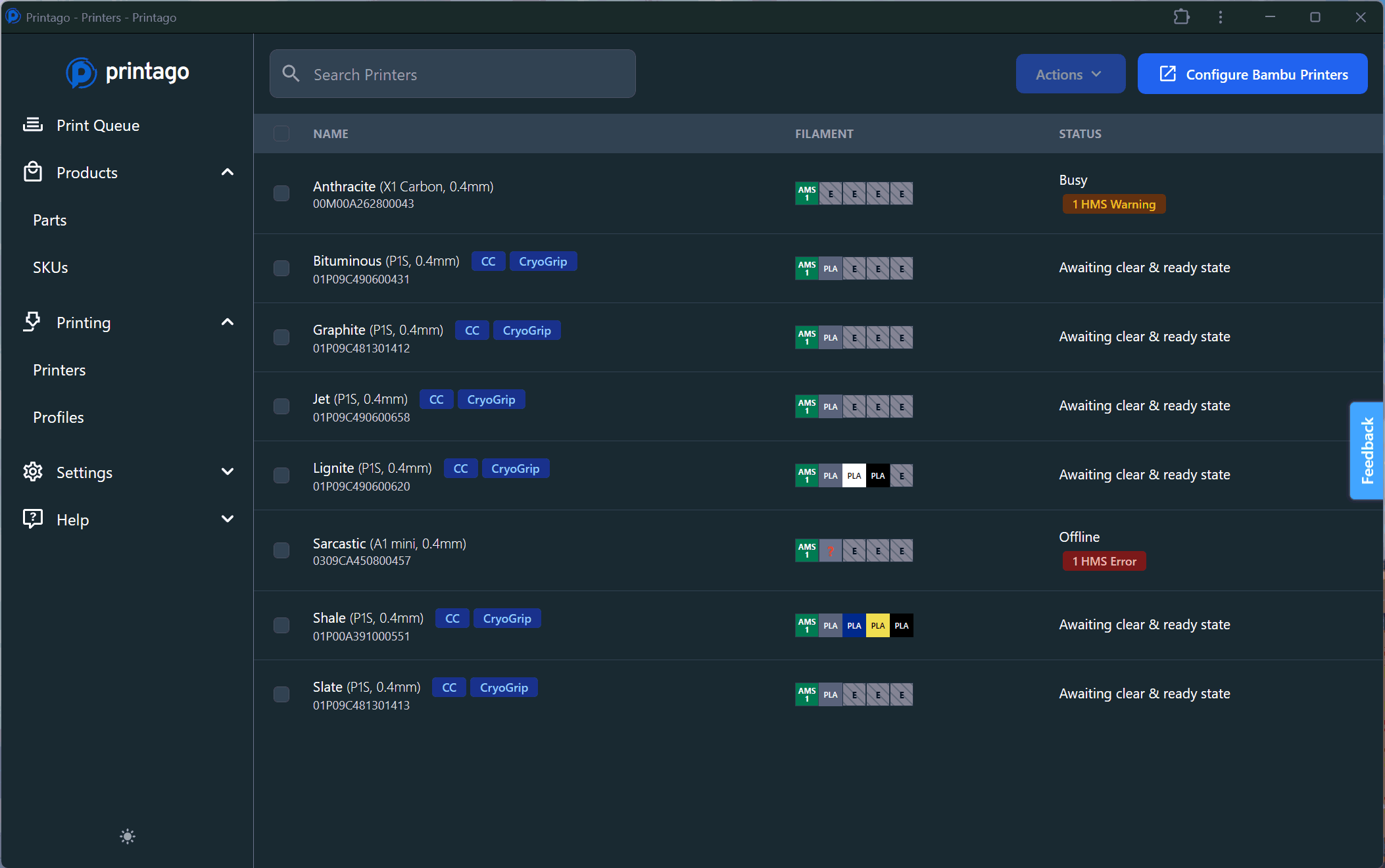Screen dimensions: 1385x868
Task: Select the Jet printer checkbox
Action: pos(281,406)
